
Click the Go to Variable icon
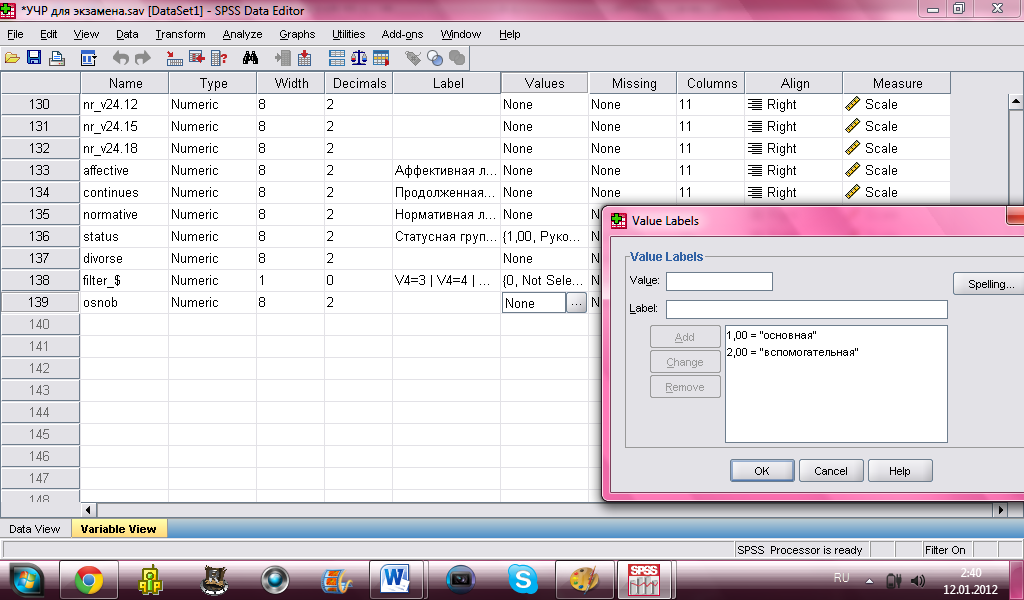pos(197,58)
